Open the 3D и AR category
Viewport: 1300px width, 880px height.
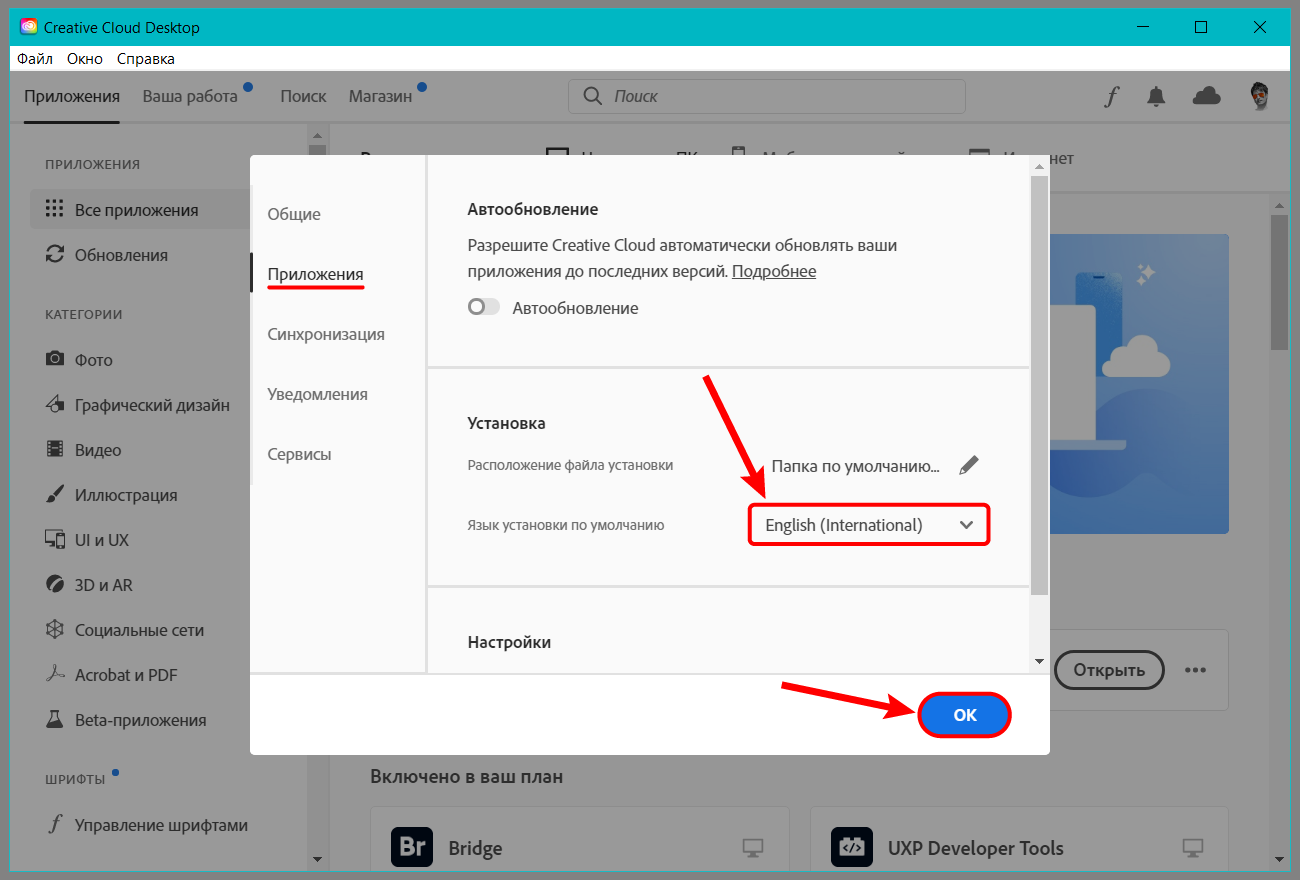click(x=103, y=585)
